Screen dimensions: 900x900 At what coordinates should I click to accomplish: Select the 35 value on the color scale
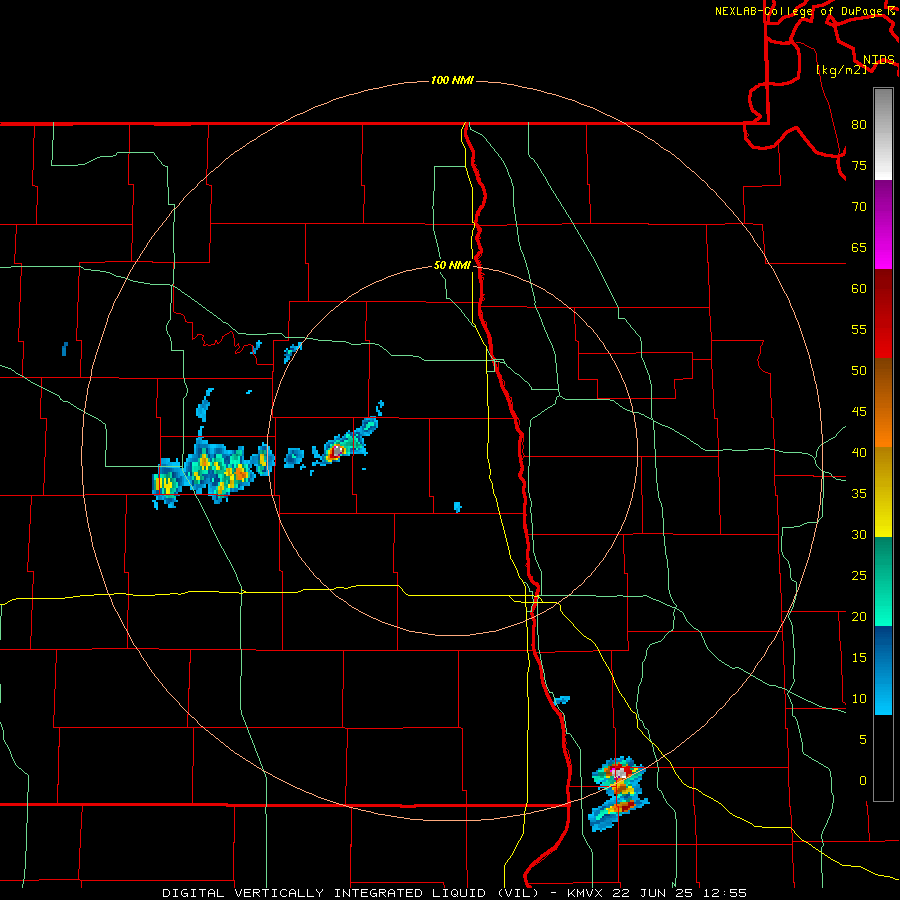coord(859,494)
